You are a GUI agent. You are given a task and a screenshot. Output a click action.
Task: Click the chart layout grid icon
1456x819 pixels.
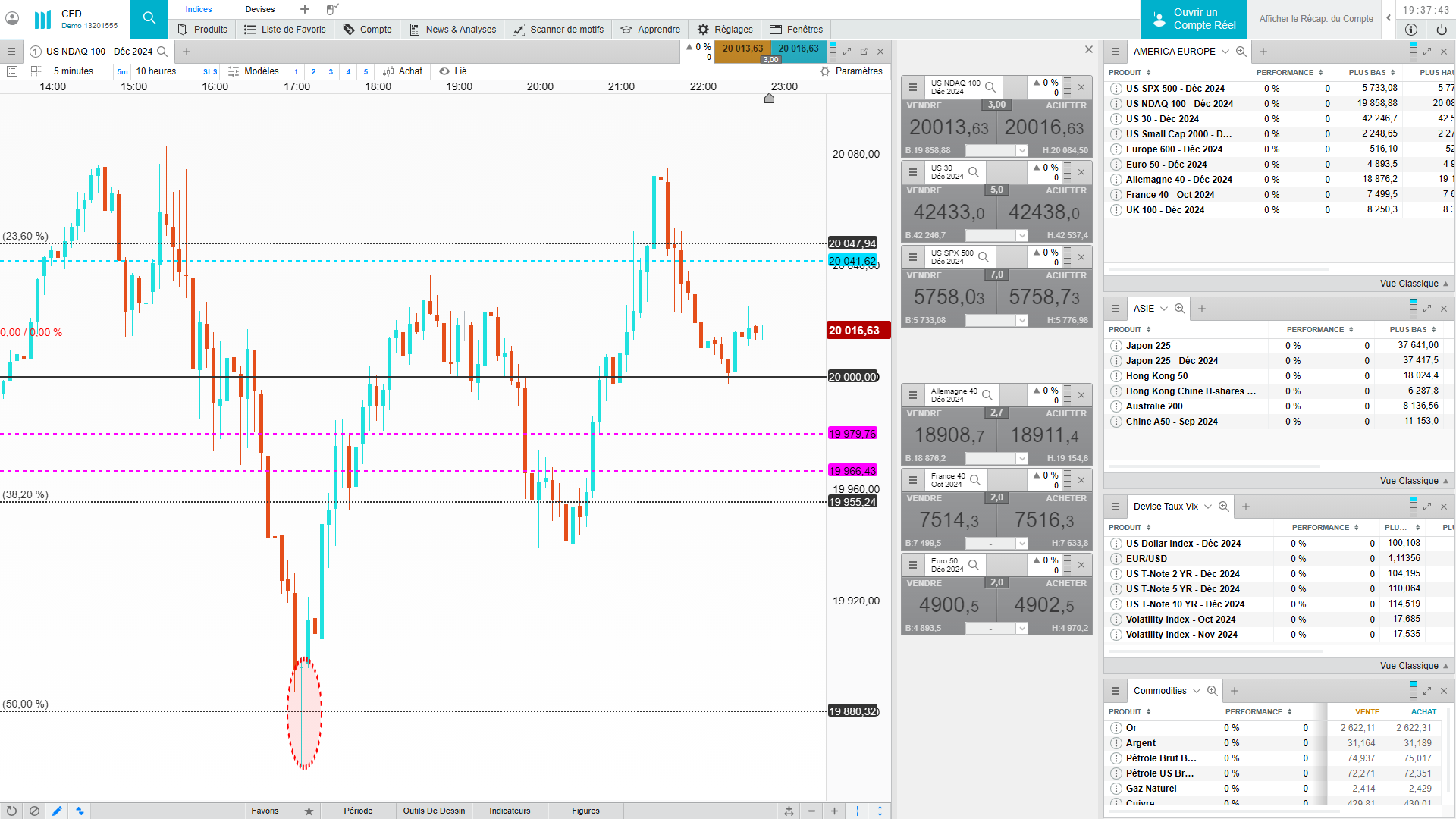[36, 71]
